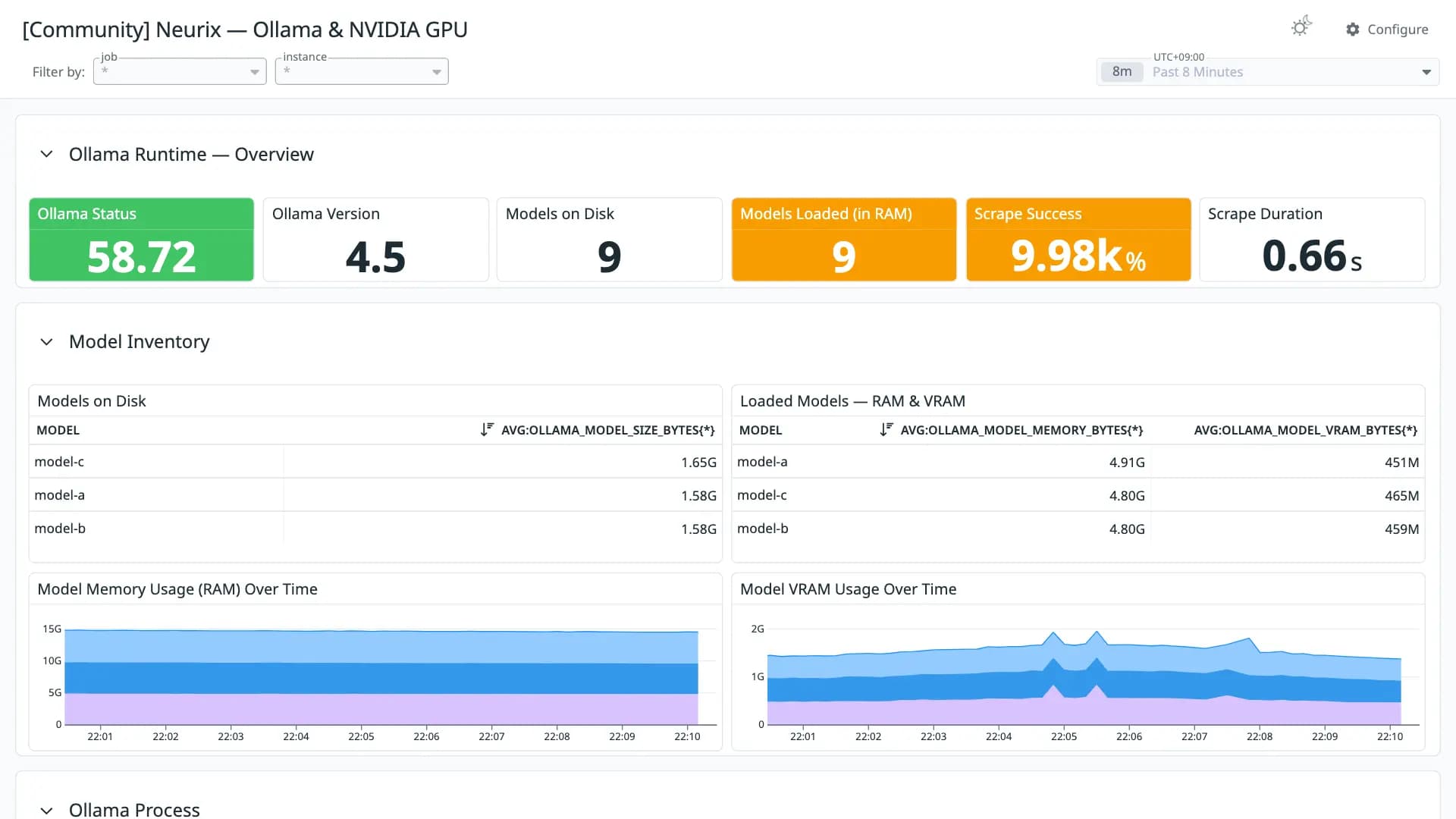Click model-b row in Models on Disk

375,529
